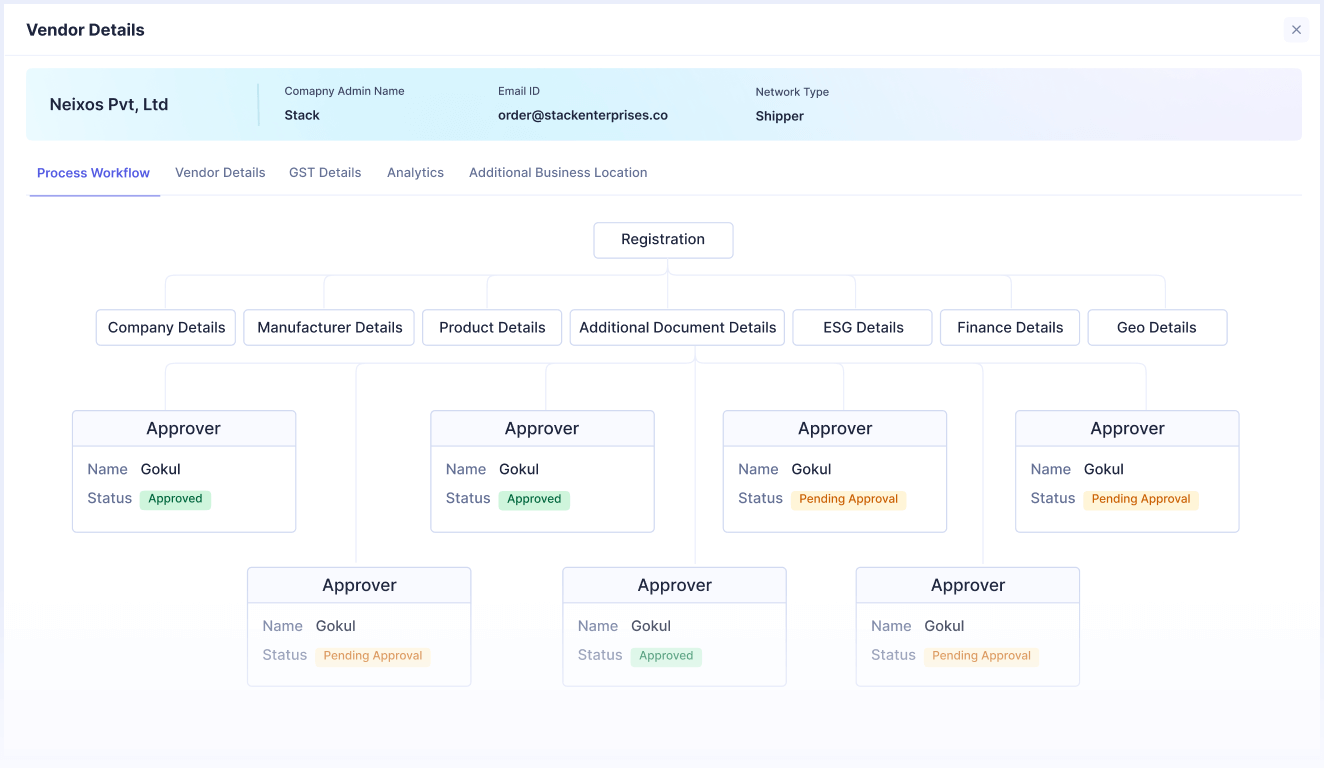Select the Additional Document Details step
Viewport: 1324px width, 768px height.
point(677,327)
